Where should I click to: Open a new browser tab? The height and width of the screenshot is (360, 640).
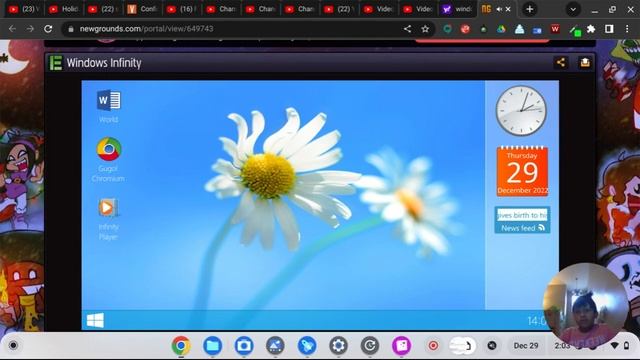529,9
